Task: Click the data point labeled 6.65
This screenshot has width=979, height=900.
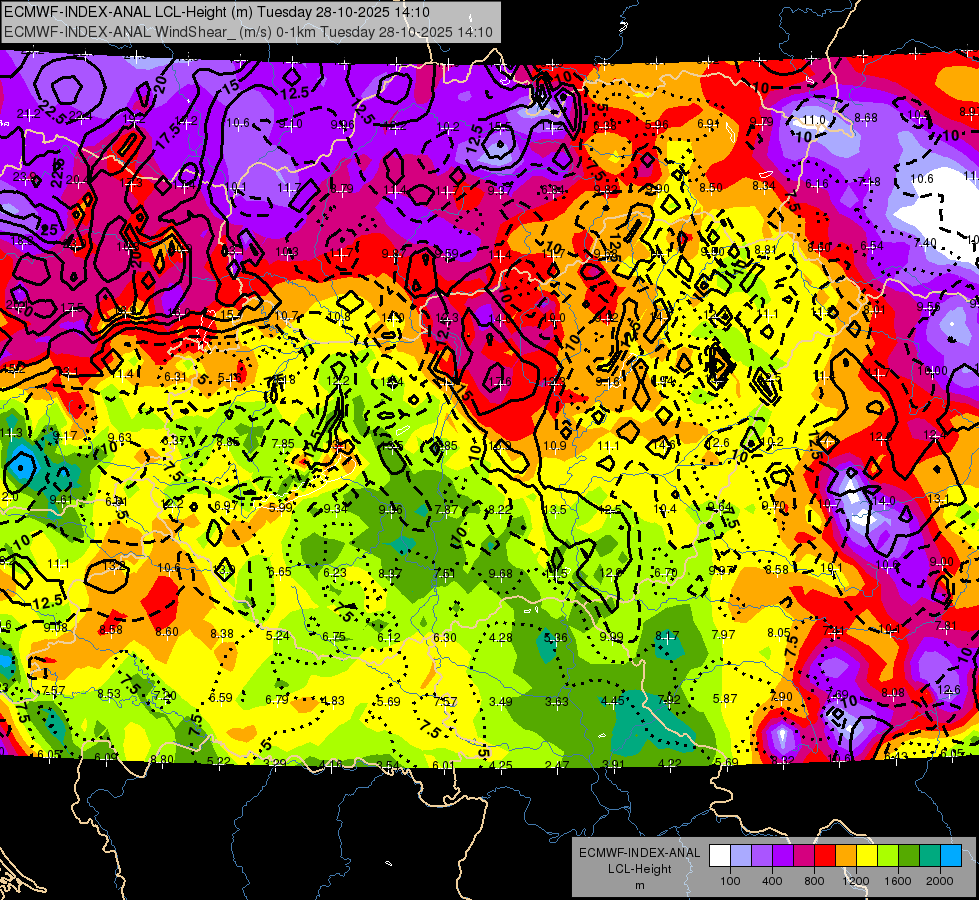Action: [279, 571]
